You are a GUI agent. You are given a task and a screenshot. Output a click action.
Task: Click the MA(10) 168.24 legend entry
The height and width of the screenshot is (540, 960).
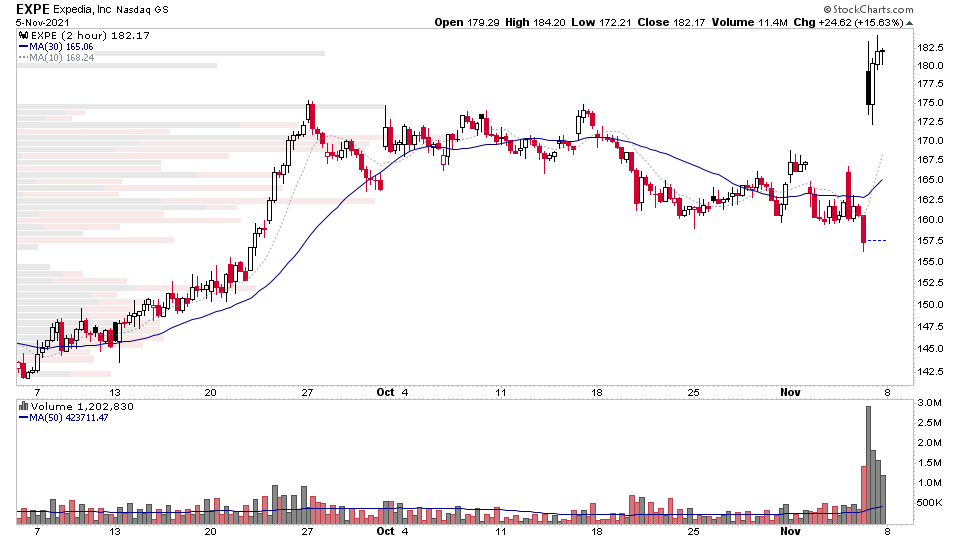(x=56, y=58)
